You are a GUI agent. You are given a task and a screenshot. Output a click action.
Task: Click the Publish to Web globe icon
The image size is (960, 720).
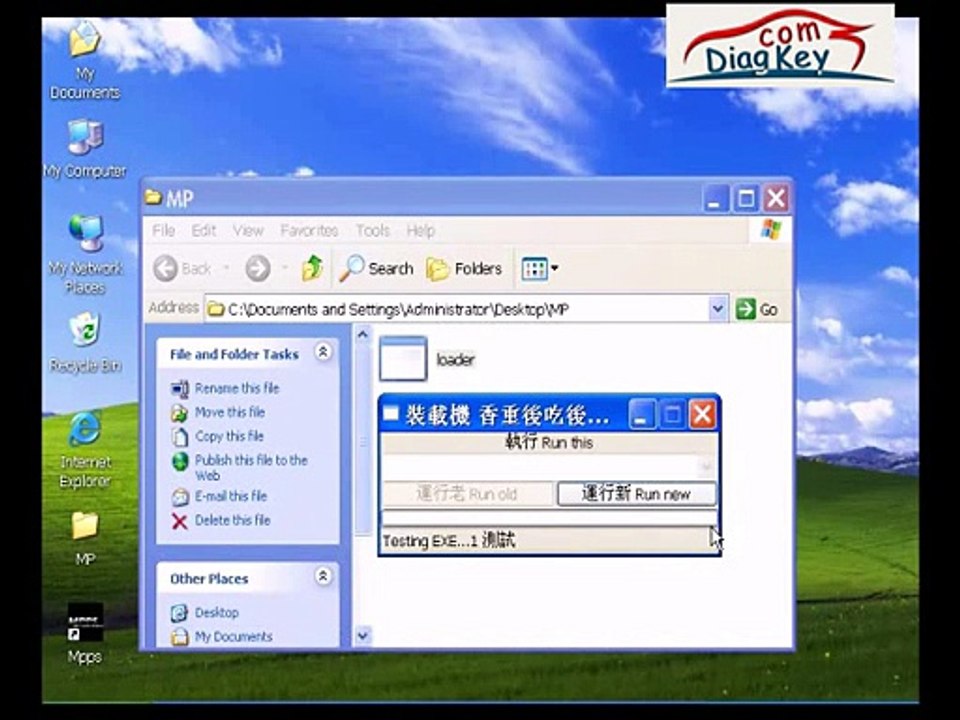pyautogui.click(x=180, y=461)
